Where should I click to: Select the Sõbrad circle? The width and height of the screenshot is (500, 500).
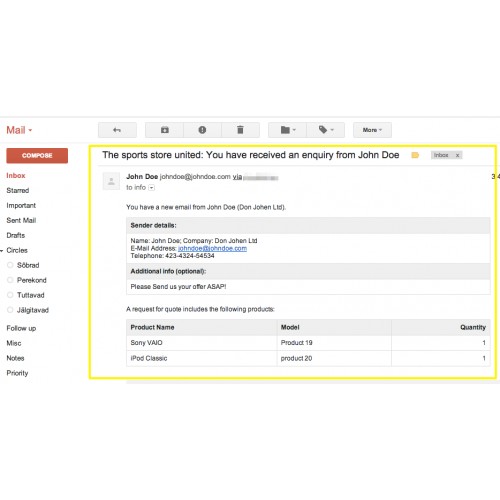[x=28, y=265]
